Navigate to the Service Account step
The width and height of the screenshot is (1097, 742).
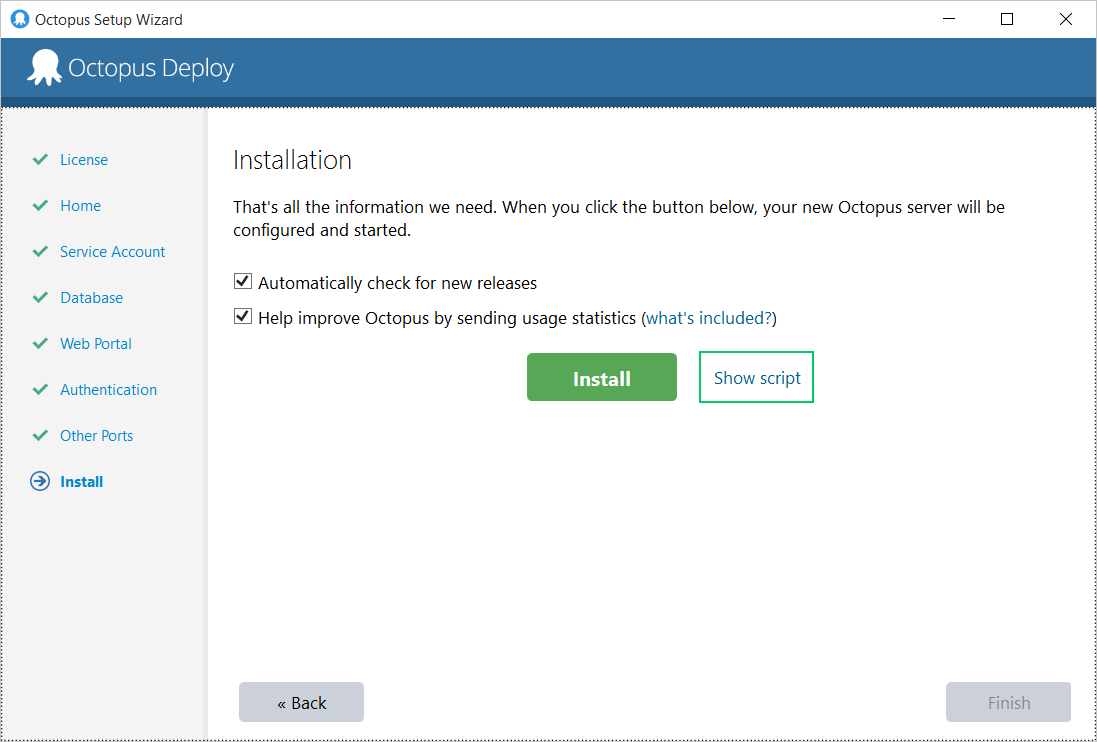pos(112,252)
